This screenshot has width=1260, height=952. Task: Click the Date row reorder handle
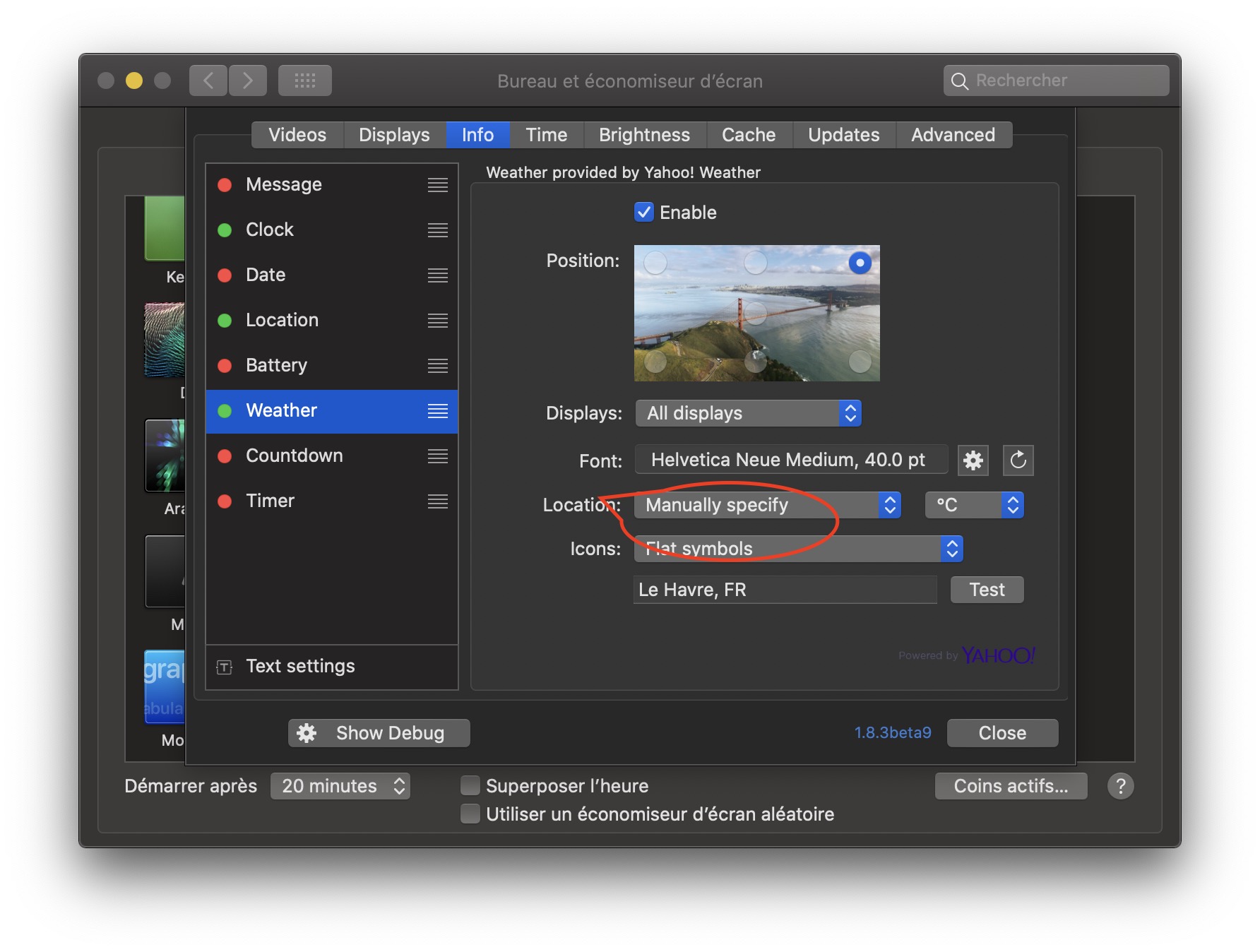pyautogui.click(x=438, y=275)
